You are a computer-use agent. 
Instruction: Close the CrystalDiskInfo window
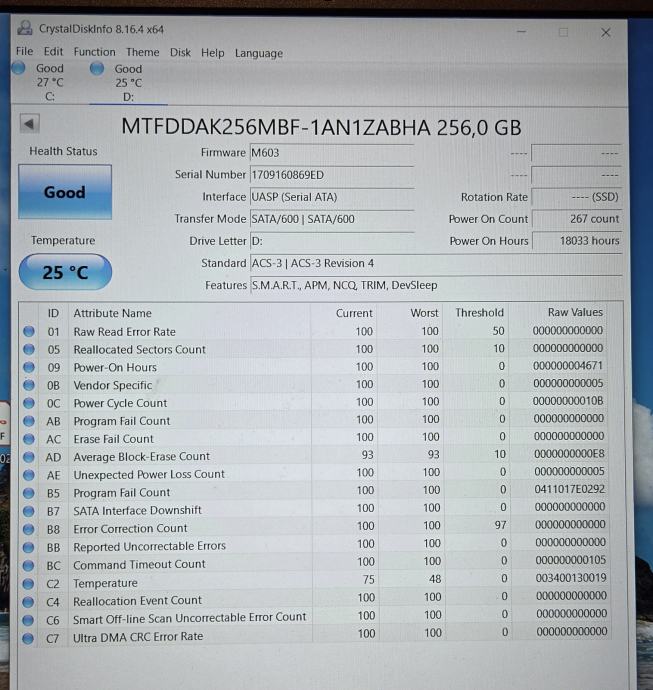point(605,33)
